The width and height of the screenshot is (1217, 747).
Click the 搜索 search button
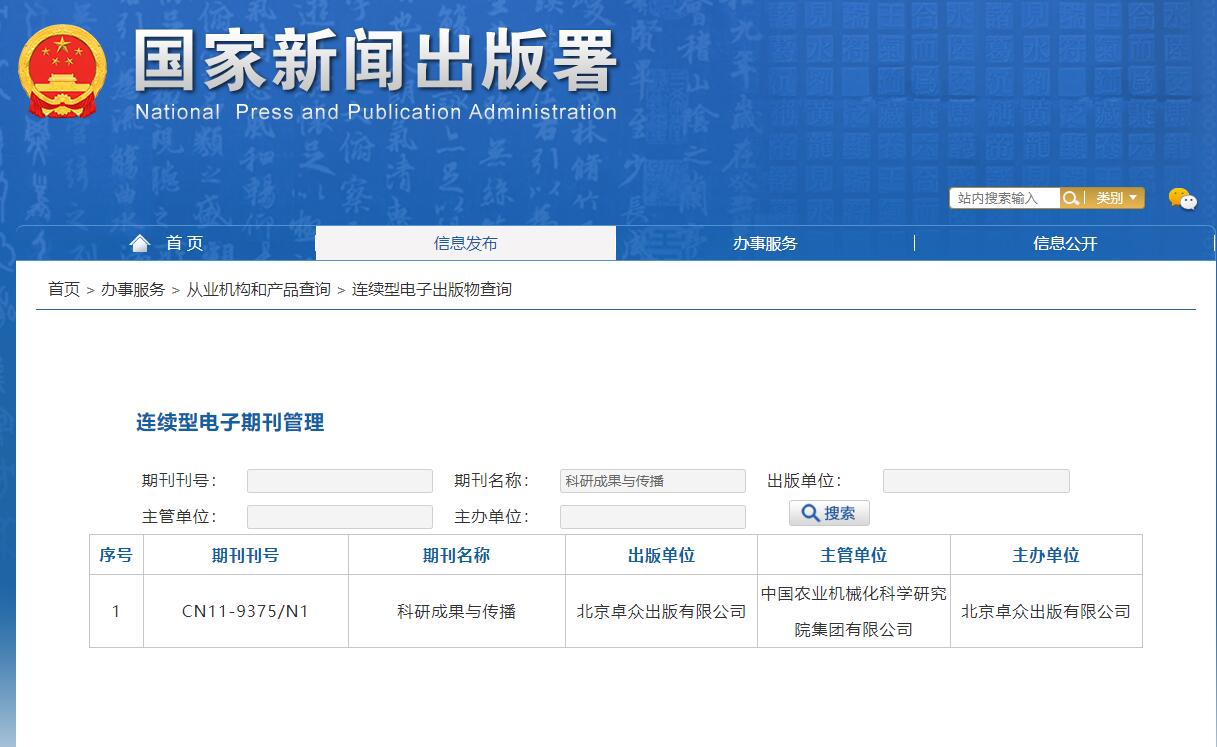pyautogui.click(x=829, y=513)
